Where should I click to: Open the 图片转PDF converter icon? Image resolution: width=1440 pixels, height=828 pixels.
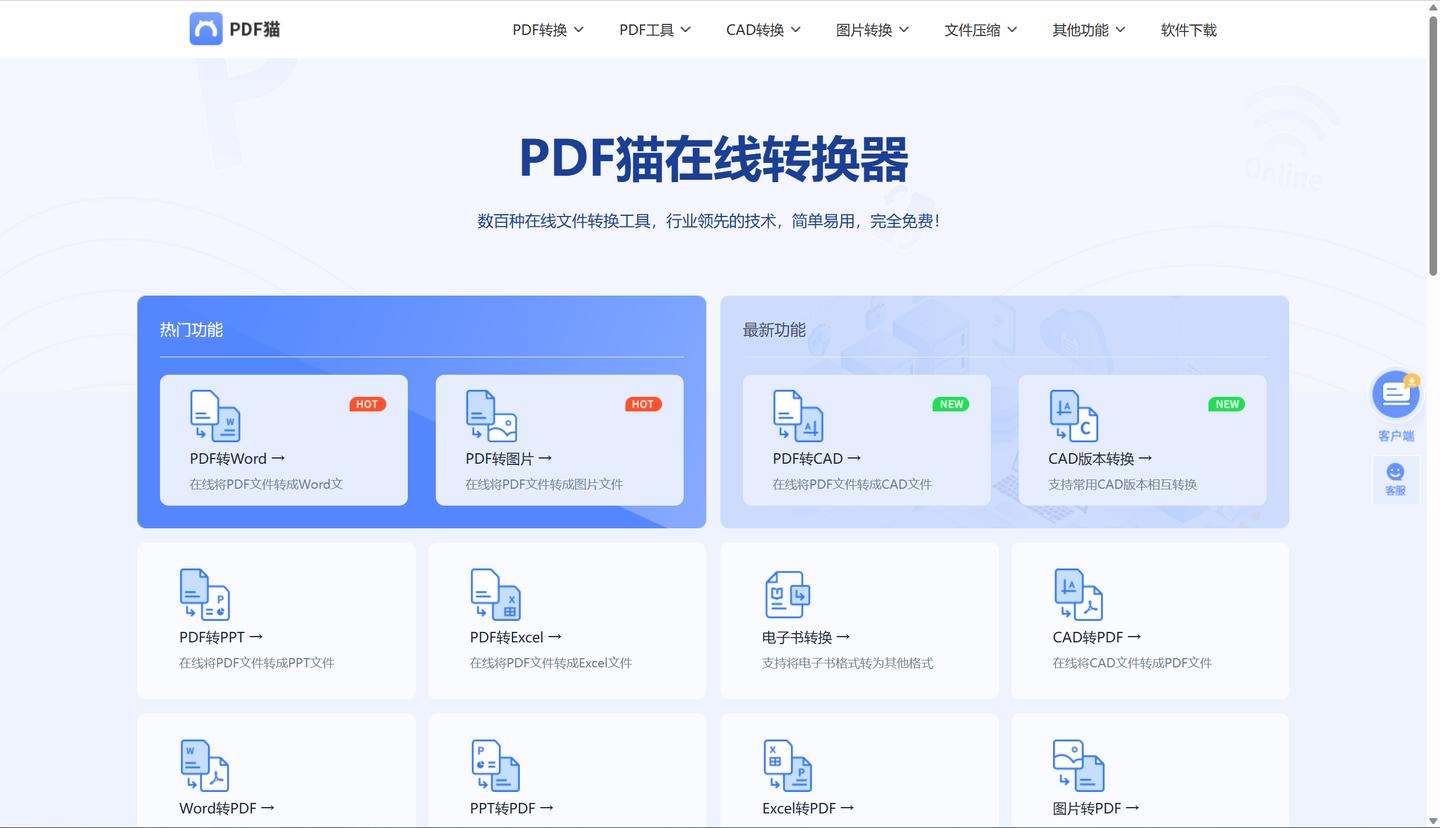pyautogui.click(x=1077, y=766)
